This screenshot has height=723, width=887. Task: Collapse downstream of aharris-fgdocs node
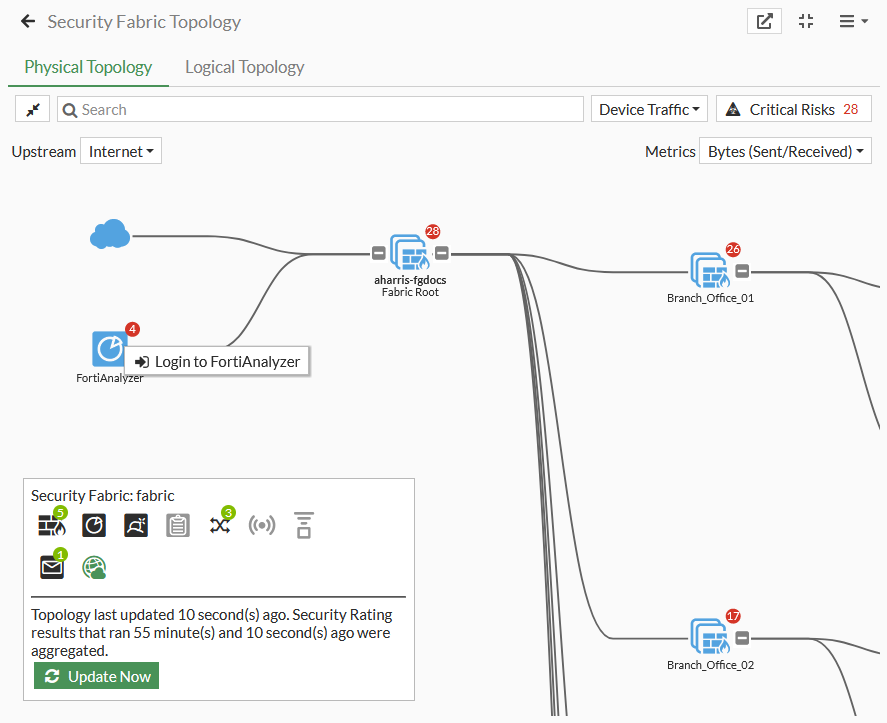point(442,253)
